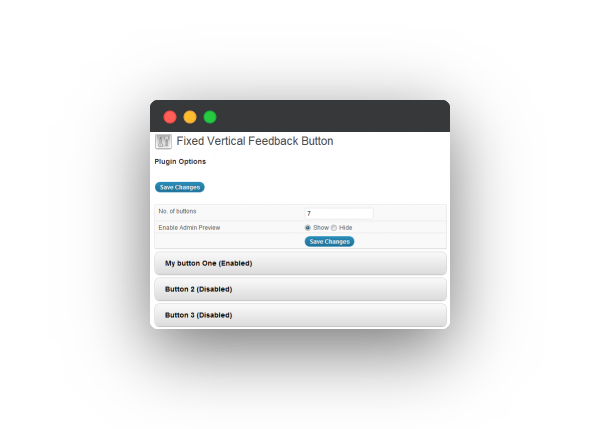Expand the My button One (Enabled) panel
Image resolution: width=600 pixels, height=429 pixels.
(300, 263)
